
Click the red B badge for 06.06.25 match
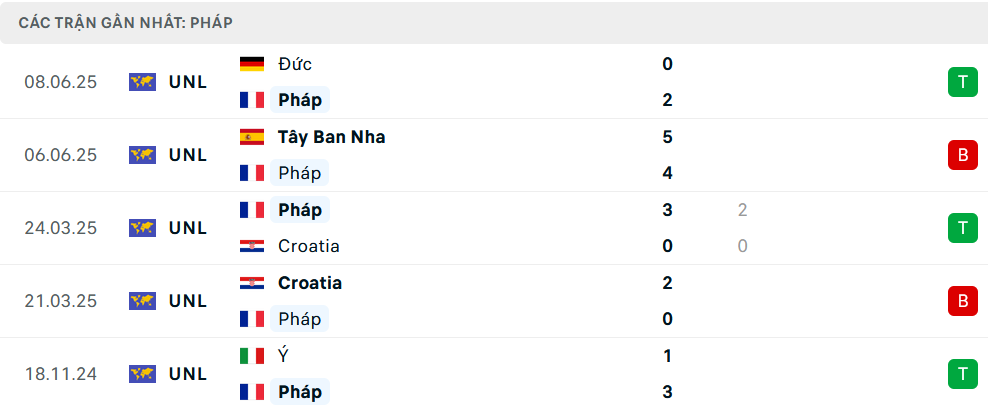pos(963,155)
